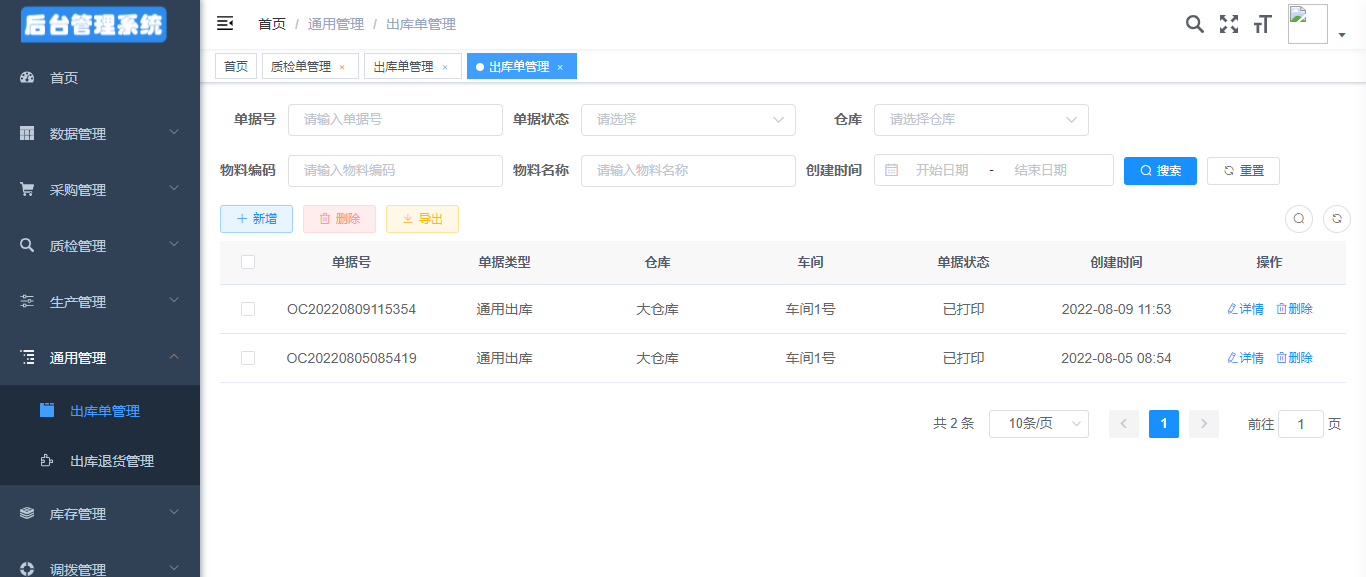Collapse sidebar with the hamburger toggle icon
Image resolution: width=1366 pixels, height=577 pixels.
click(x=225, y=24)
